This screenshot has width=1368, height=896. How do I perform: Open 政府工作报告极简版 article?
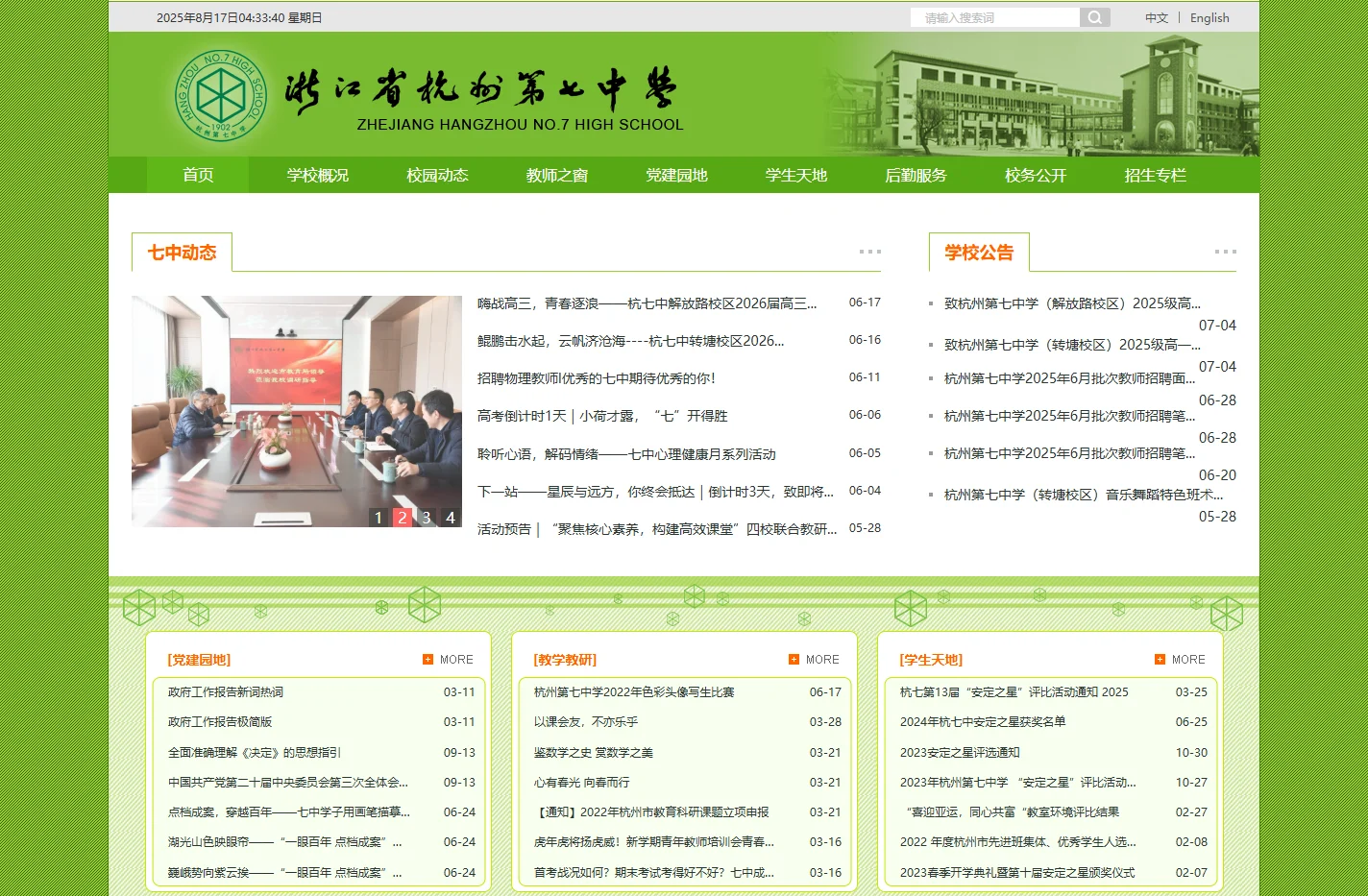coord(220,722)
